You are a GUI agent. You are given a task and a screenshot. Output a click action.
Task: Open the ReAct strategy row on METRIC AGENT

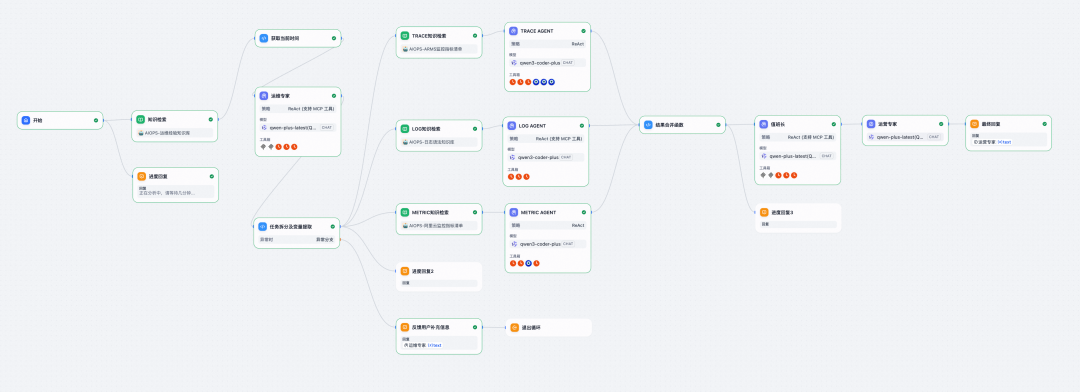coord(548,225)
